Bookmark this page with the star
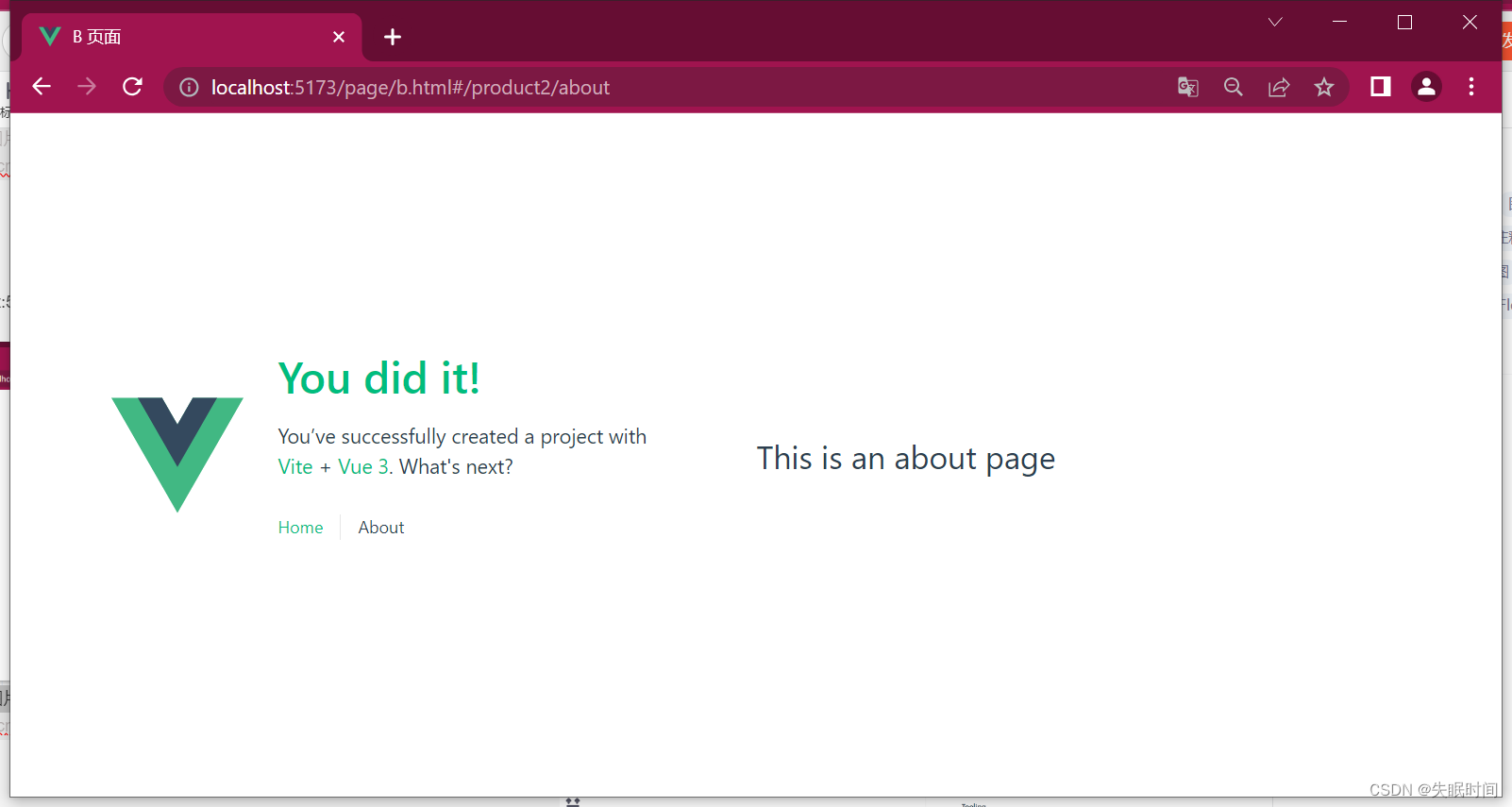1512x807 pixels. [1324, 88]
